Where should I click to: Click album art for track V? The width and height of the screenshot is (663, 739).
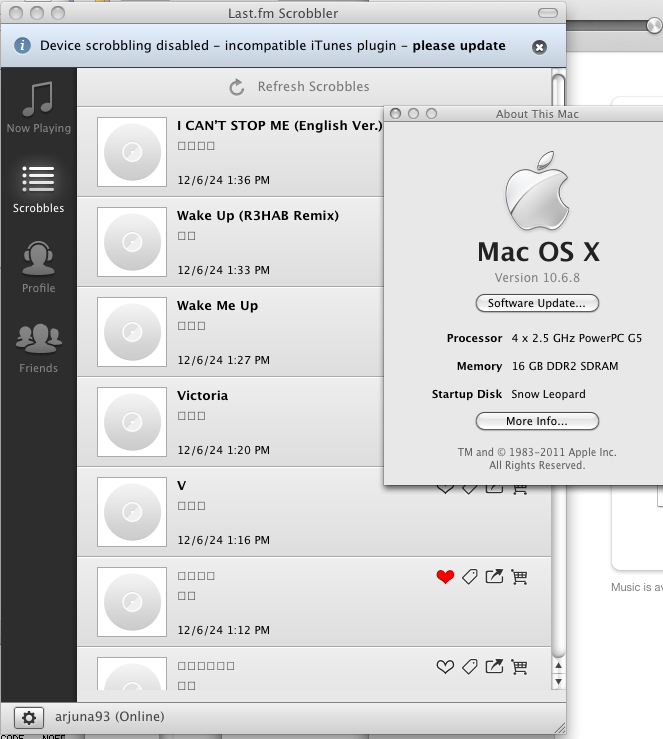tap(132, 512)
